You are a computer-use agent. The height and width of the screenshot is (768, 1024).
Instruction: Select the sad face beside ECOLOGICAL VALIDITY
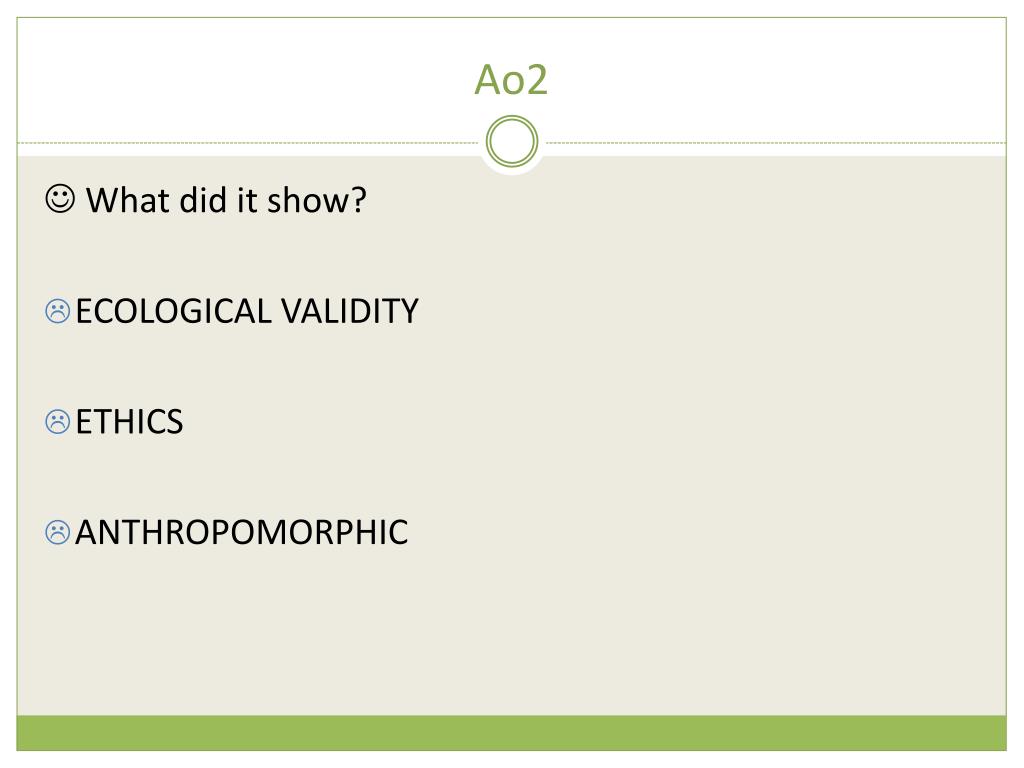(57, 311)
